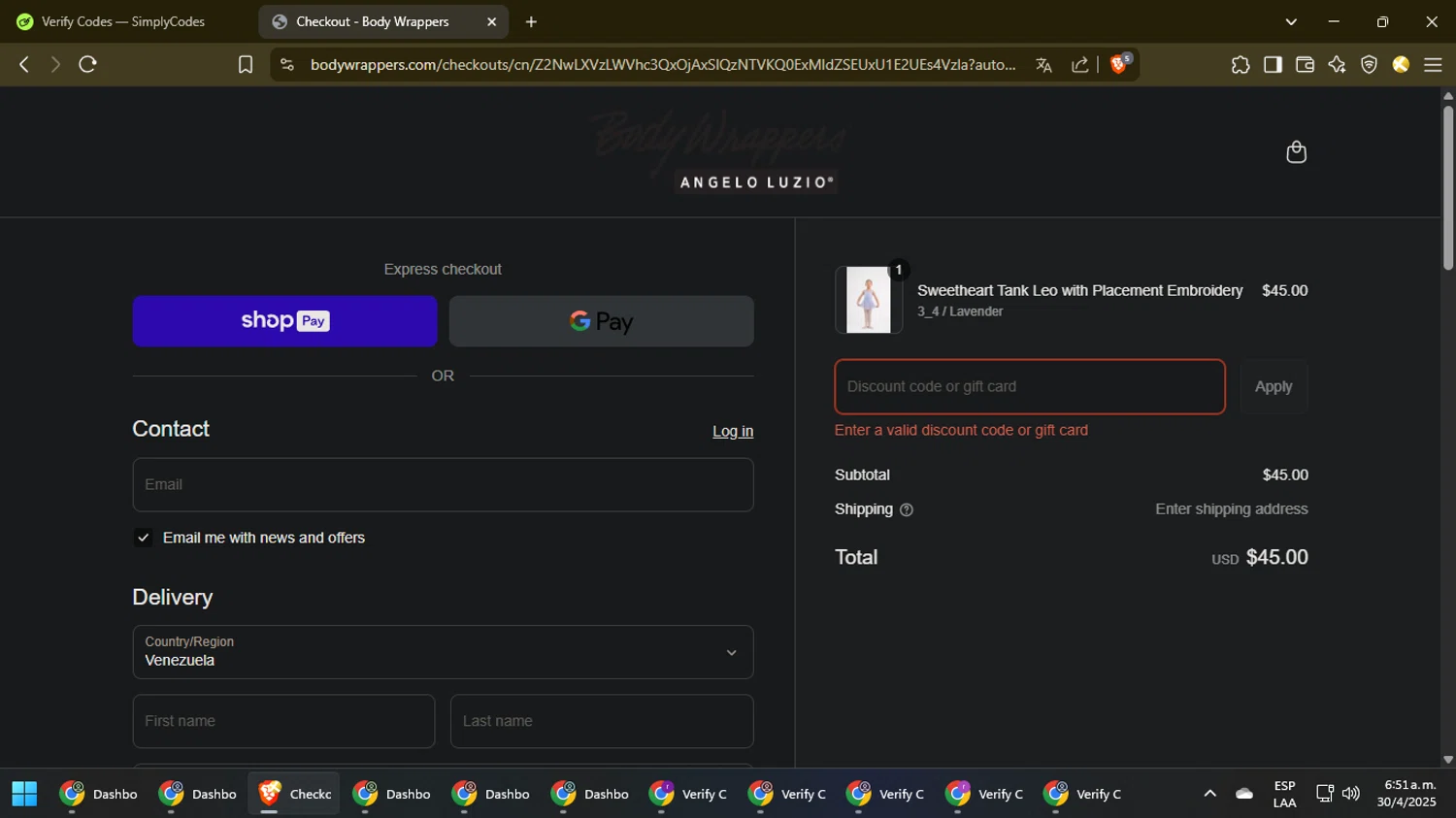Select the Checkout - Body Wrappers tab
The height and width of the screenshot is (818, 1456).
(x=382, y=21)
